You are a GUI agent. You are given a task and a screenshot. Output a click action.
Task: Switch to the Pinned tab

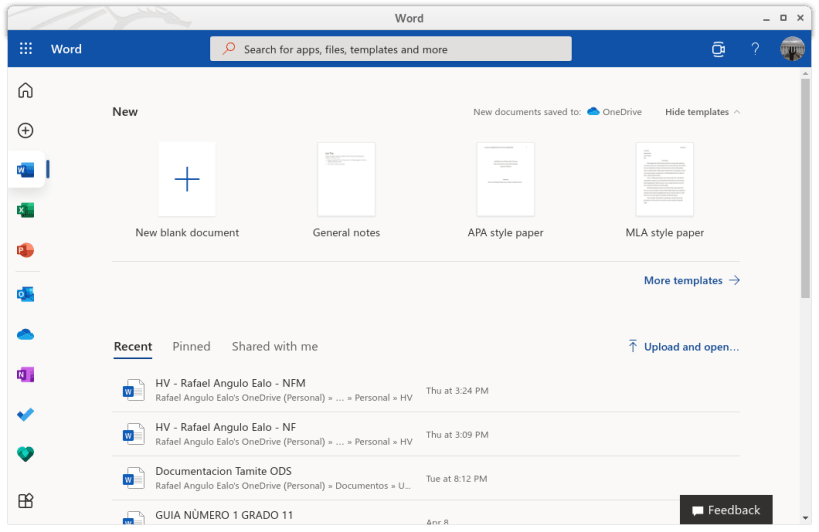(191, 347)
